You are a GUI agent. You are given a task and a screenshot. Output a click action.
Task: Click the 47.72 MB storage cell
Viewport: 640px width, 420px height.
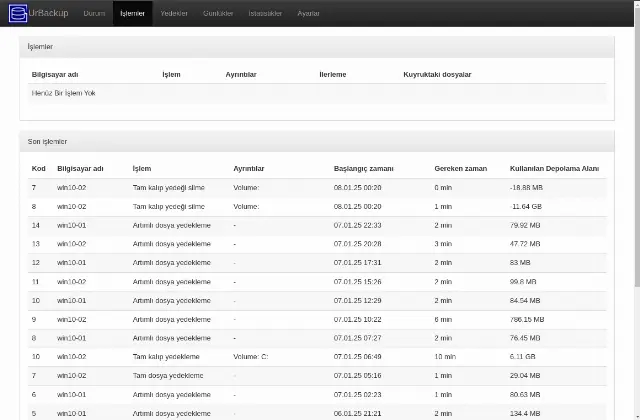(525, 244)
